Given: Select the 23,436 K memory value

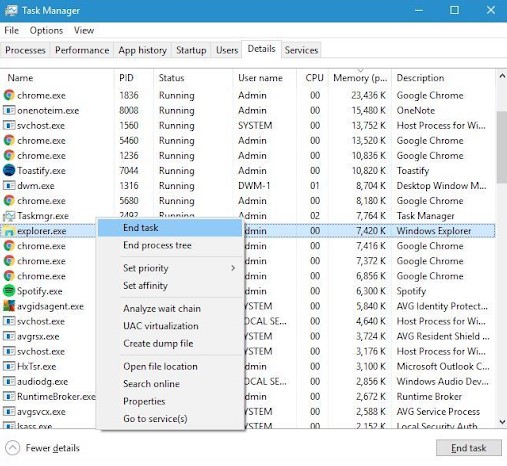Looking at the screenshot, I should (x=368, y=95).
